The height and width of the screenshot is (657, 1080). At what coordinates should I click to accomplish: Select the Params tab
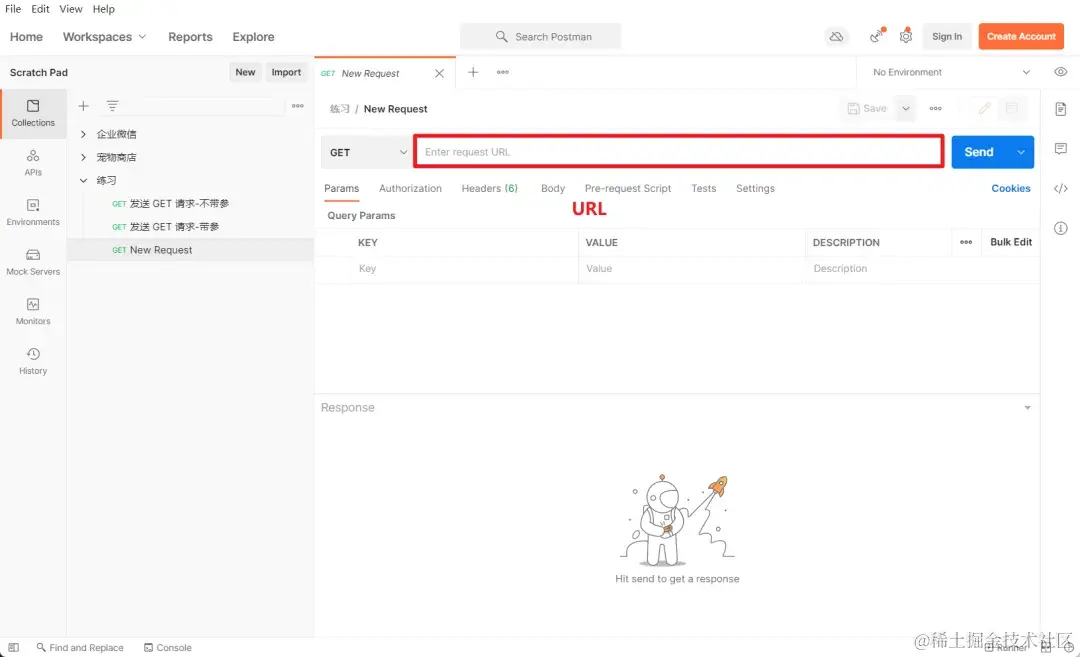click(x=342, y=188)
